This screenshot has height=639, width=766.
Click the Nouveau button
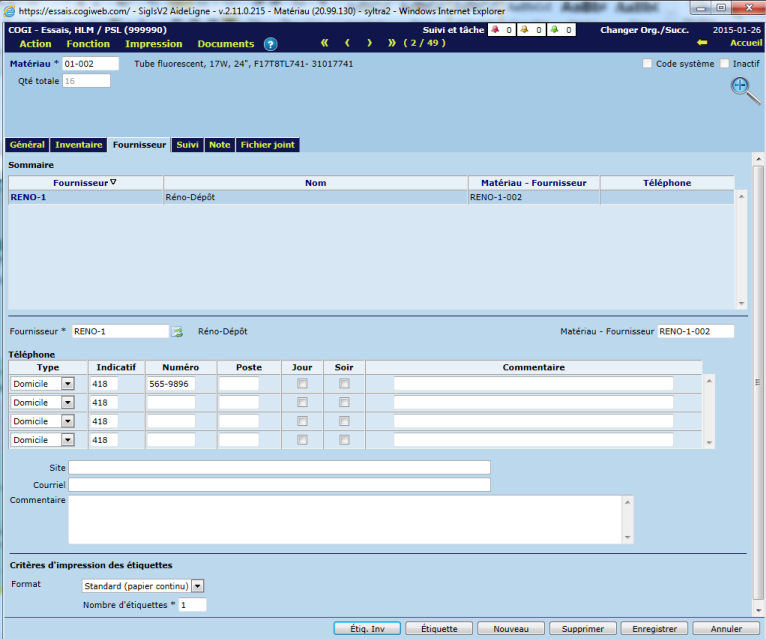511,629
